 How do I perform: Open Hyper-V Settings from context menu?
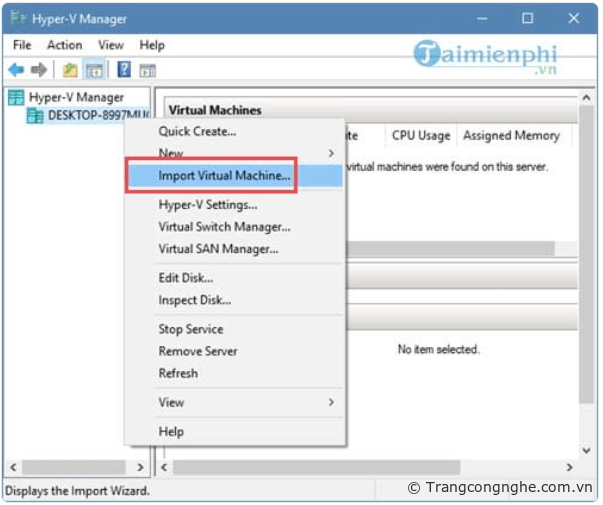coord(208,204)
